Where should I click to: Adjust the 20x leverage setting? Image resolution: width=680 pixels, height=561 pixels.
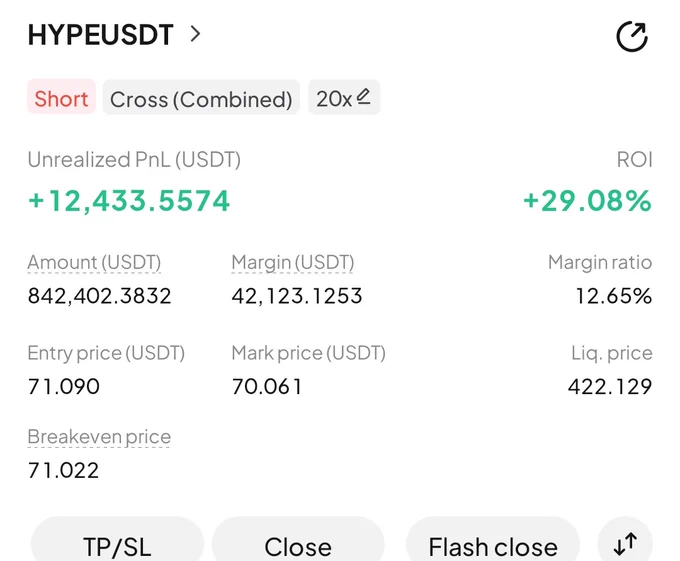click(x=344, y=97)
